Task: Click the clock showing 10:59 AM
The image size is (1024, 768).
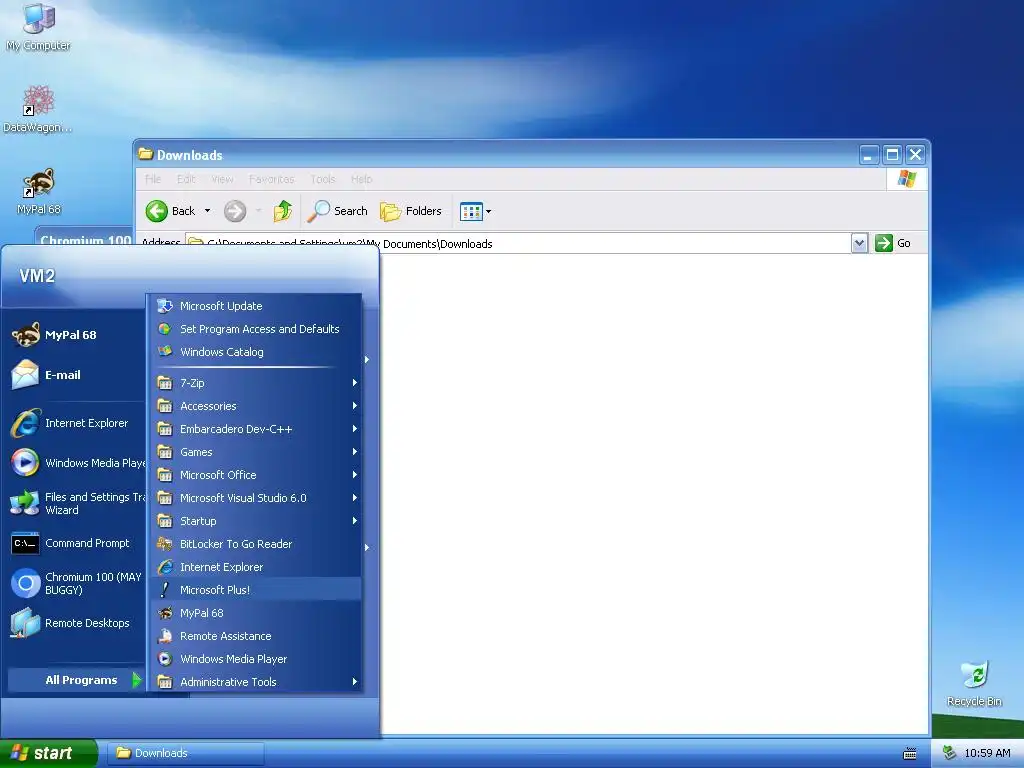Action: coord(987,753)
